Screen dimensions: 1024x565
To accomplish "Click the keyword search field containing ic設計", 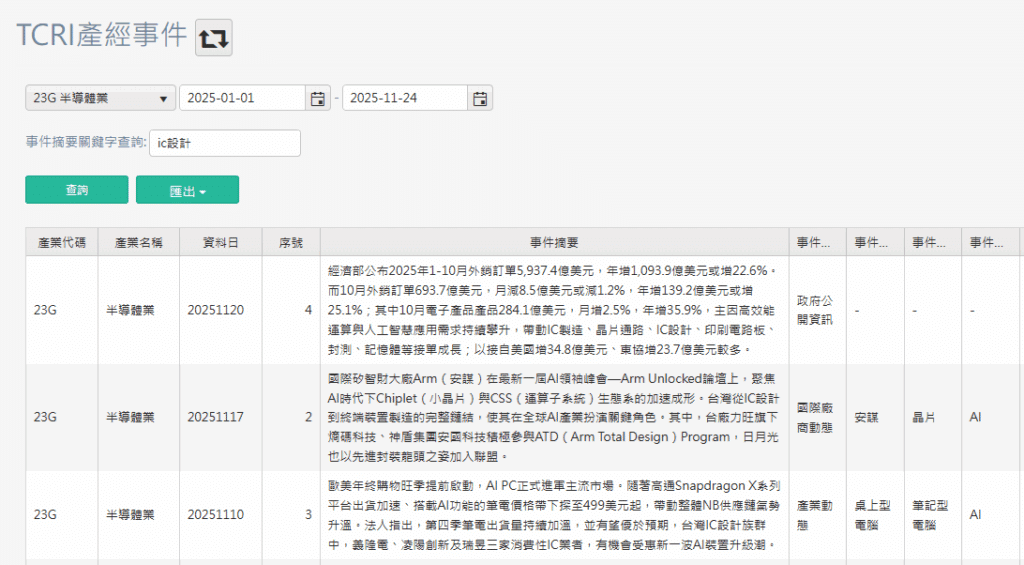I will click(225, 143).
